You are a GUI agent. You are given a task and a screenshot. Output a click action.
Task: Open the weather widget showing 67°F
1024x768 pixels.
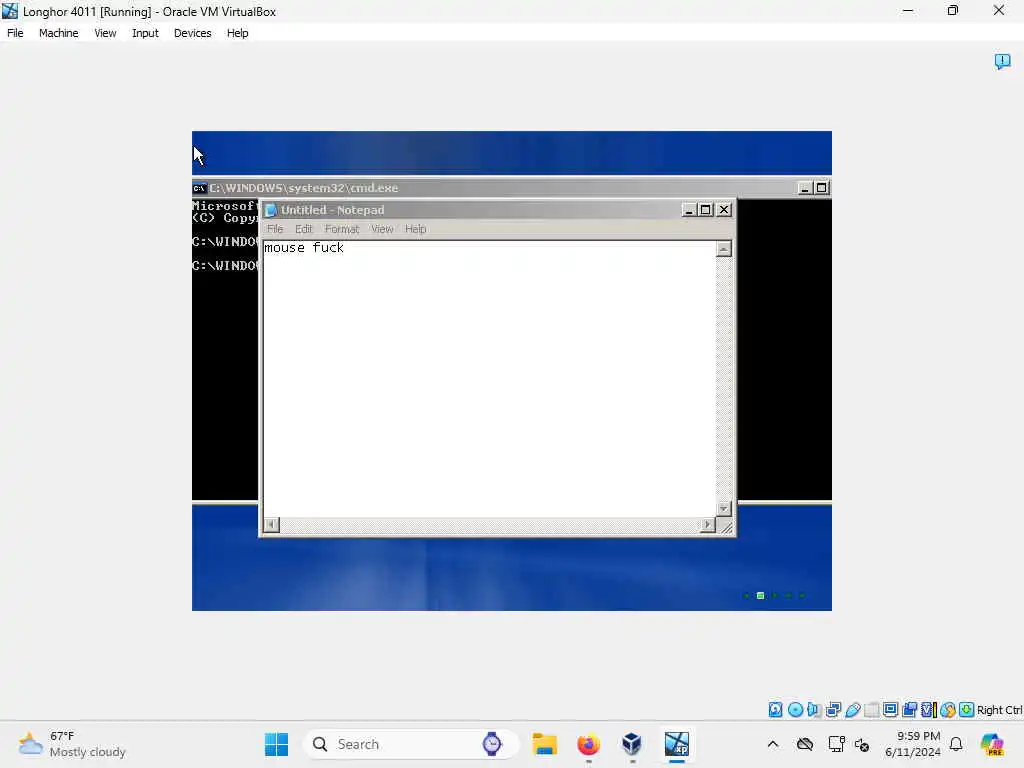[x=72, y=744]
